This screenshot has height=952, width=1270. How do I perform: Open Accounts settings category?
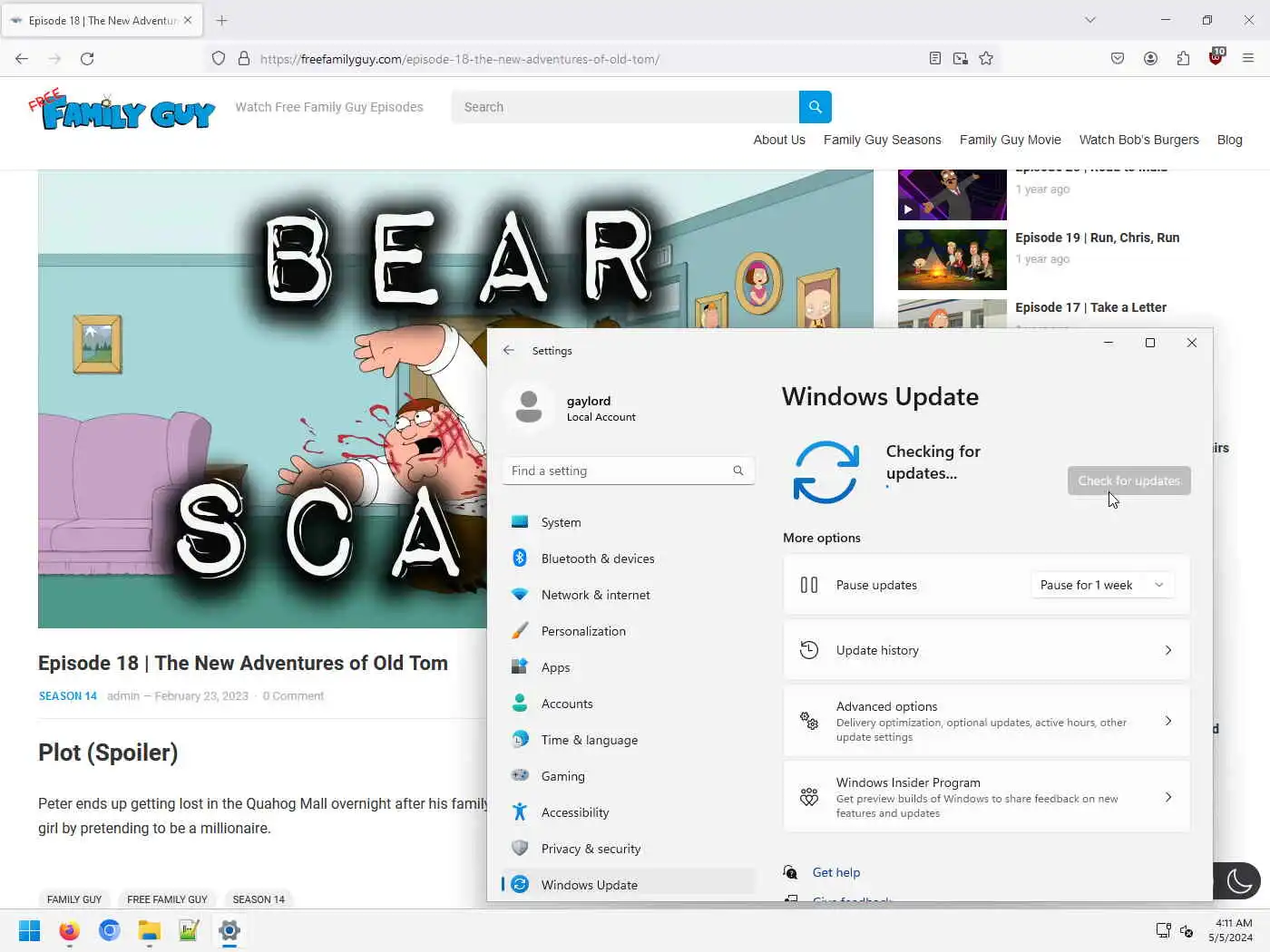[x=628, y=704]
